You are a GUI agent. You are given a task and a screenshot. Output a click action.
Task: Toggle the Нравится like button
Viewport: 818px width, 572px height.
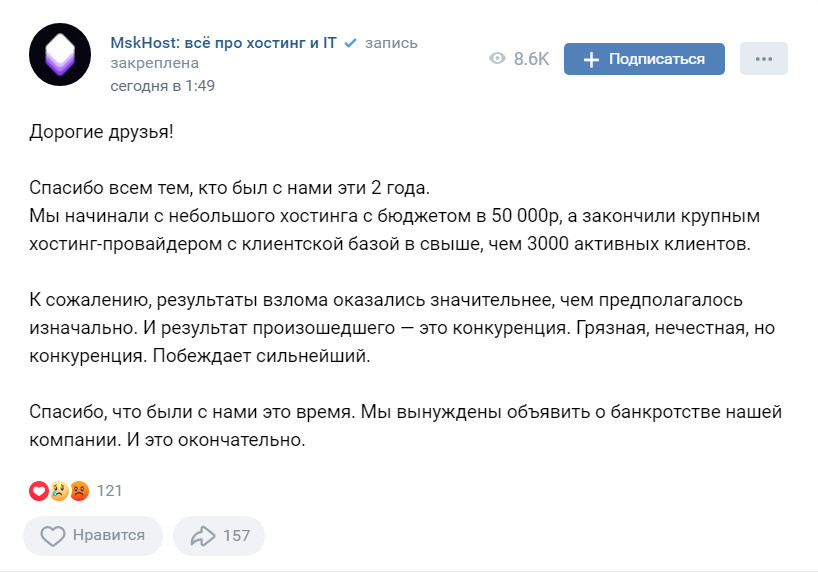(x=91, y=536)
